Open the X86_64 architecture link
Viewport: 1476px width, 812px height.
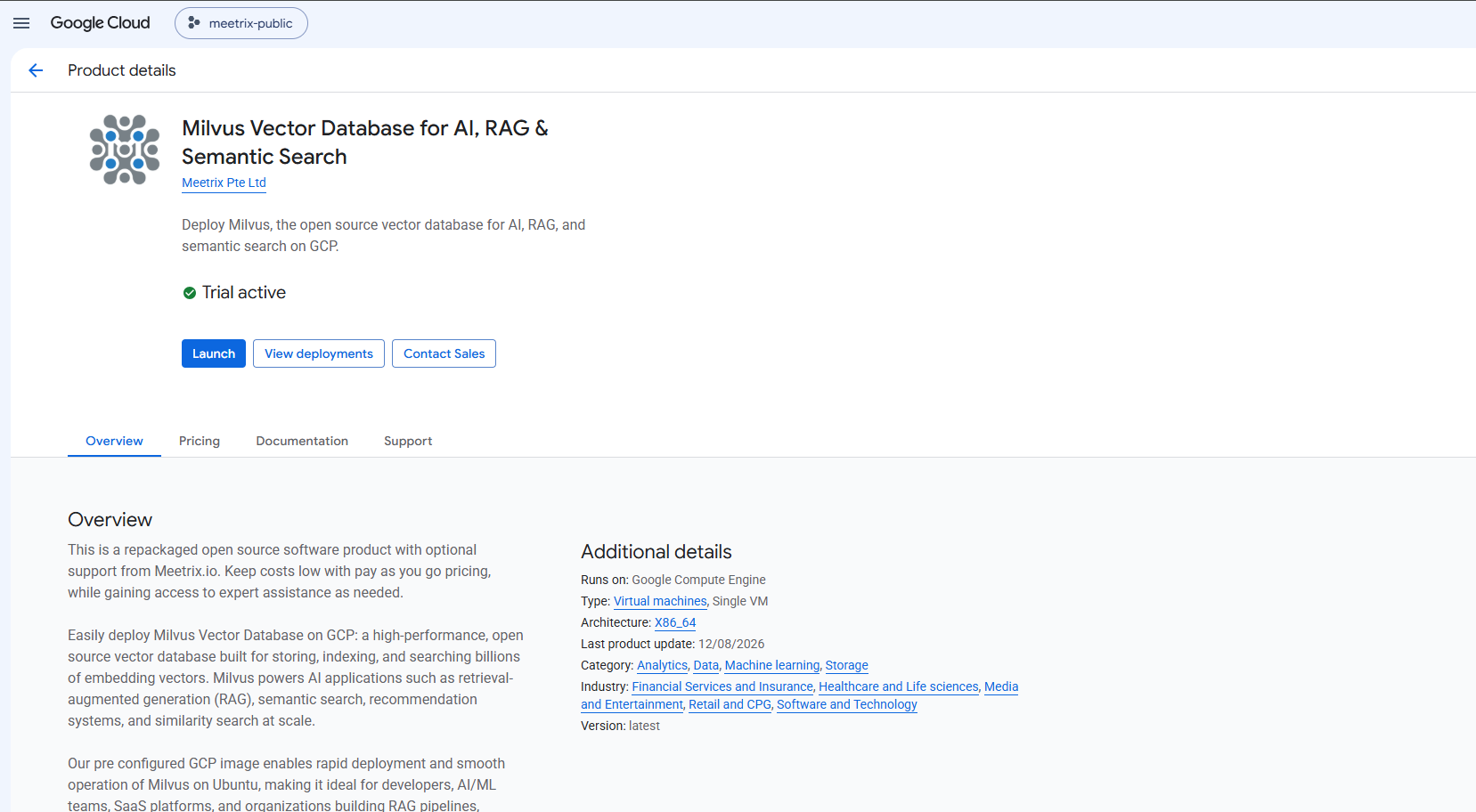[675, 622]
